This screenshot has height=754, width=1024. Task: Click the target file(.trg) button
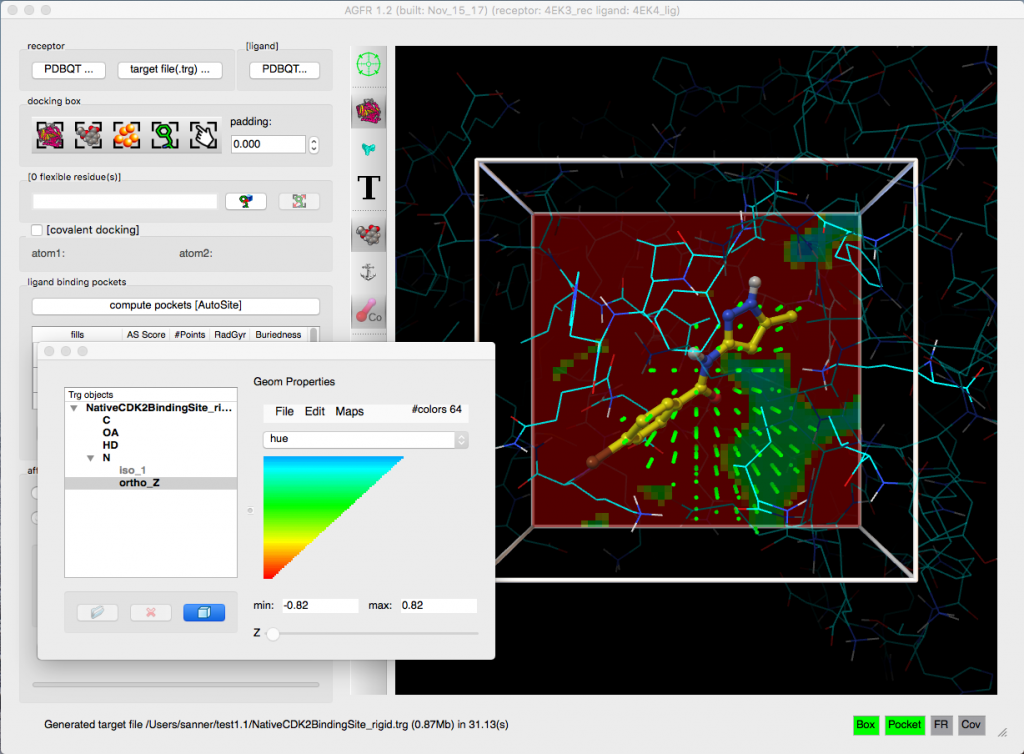point(170,70)
